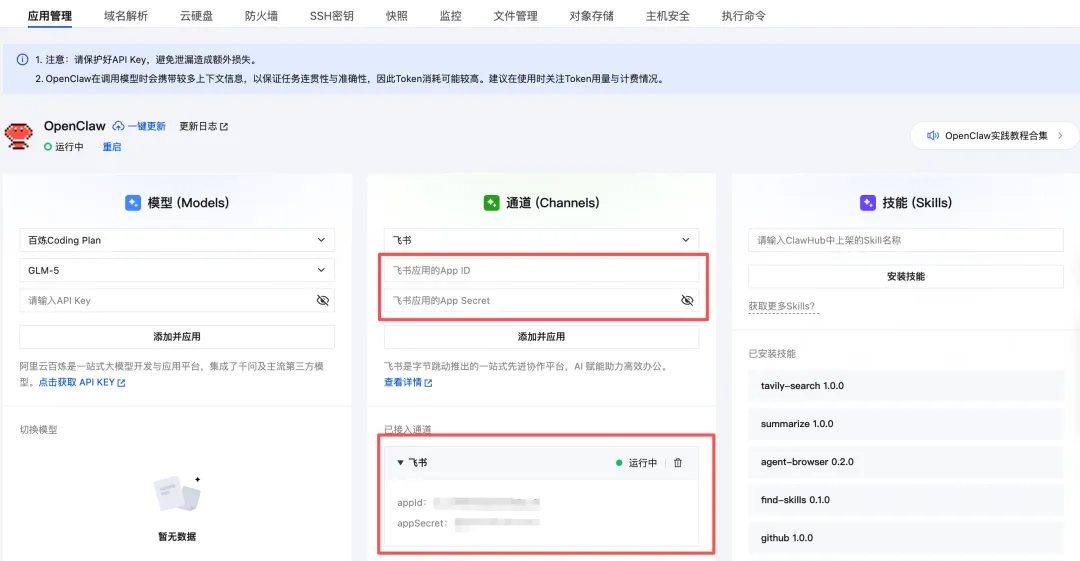Open the 应用管理 tab
This screenshot has width=1080, height=561.
(x=50, y=16)
